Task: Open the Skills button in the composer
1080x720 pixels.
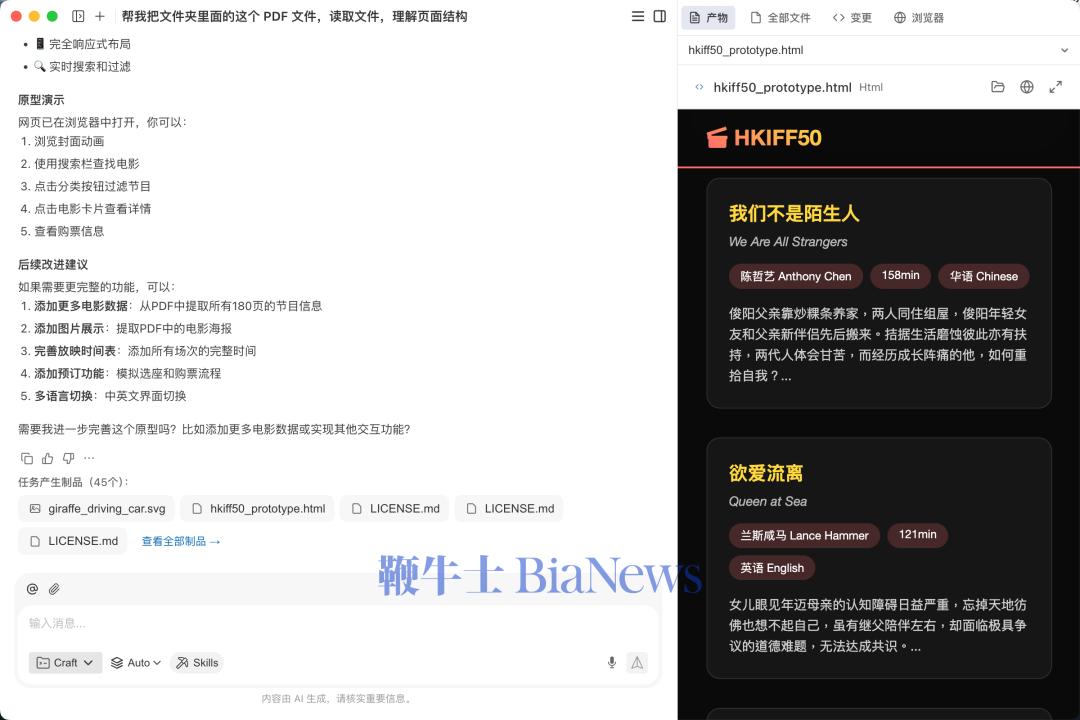Action: pyautogui.click(x=197, y=662)
